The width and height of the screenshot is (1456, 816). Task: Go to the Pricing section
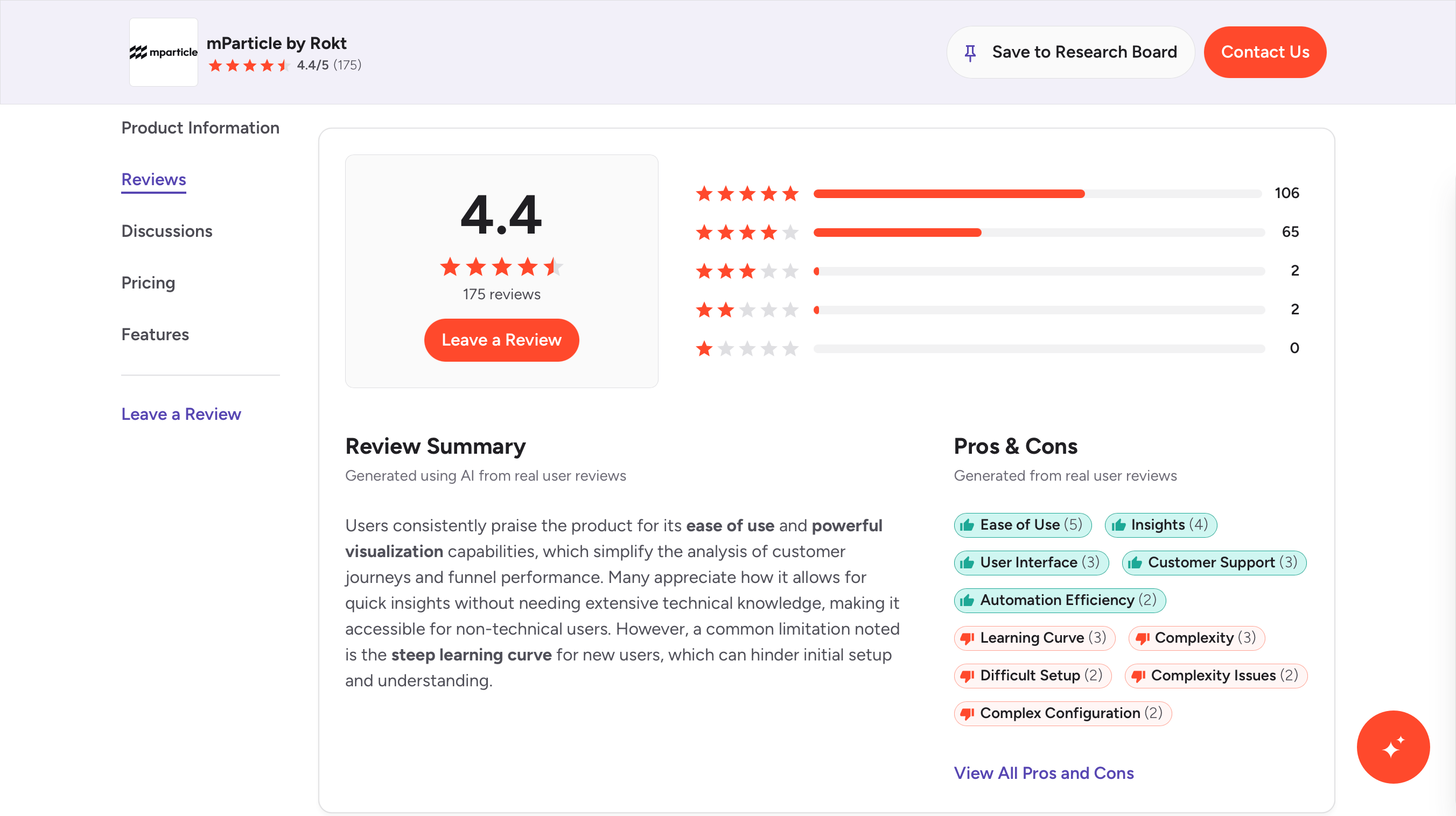tap(148, 283)
